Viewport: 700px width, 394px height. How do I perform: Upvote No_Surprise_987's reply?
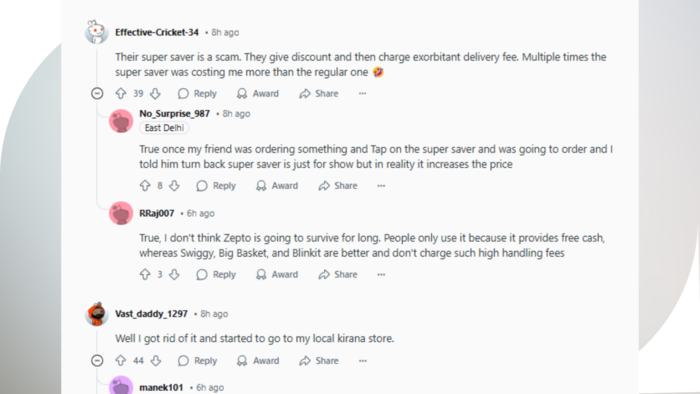tap(145, 186)
